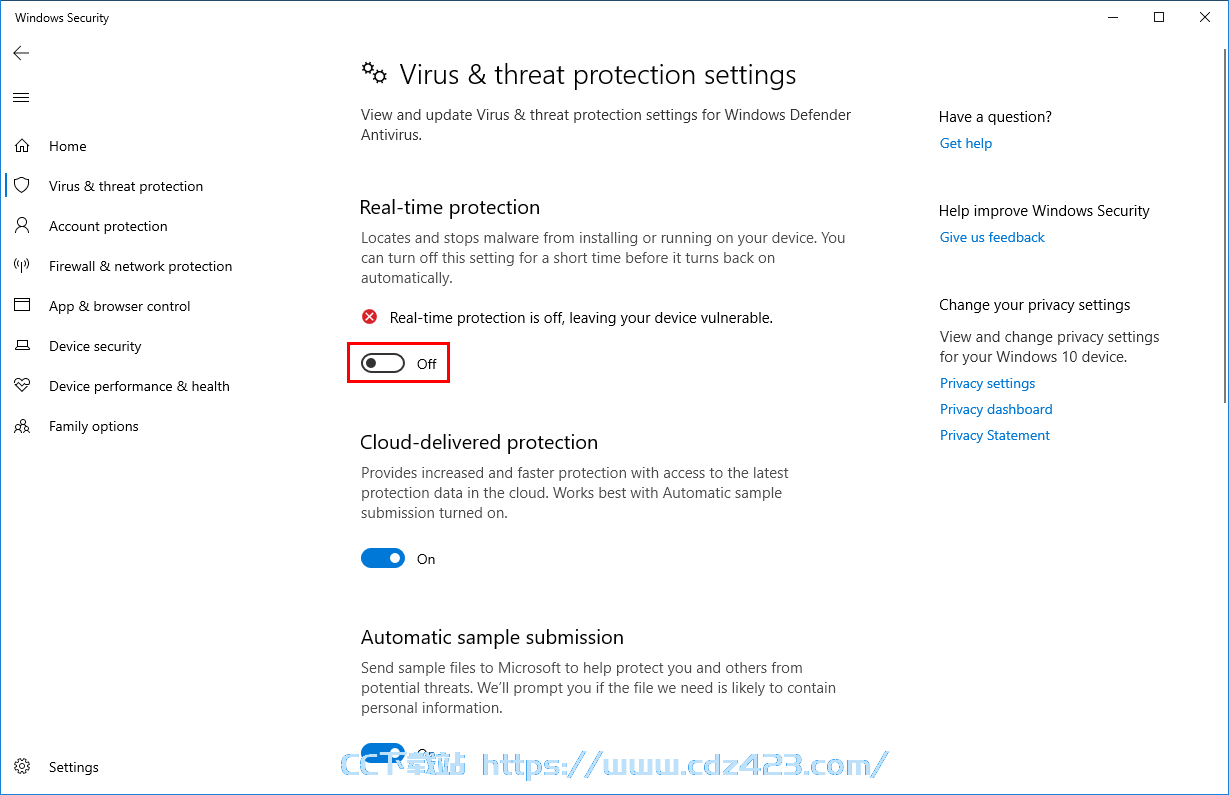Select the Virus & threat protection shield icon
Image resolution: width=1229 pixels, height=795 pixels.
click(x=22, y=186)
